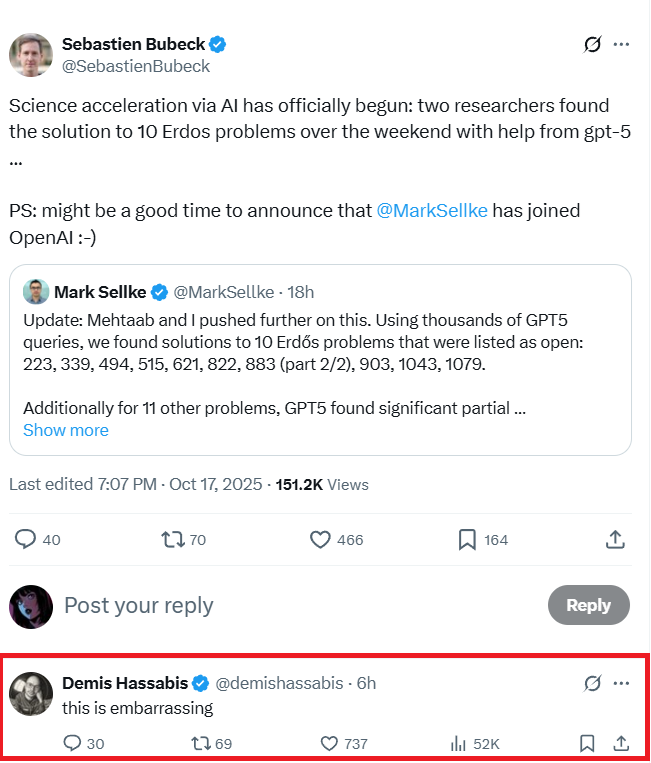The image size is (651, 763).
Task: View analytics on Demis Hassabis's reply
Action: tap(460, 743)
